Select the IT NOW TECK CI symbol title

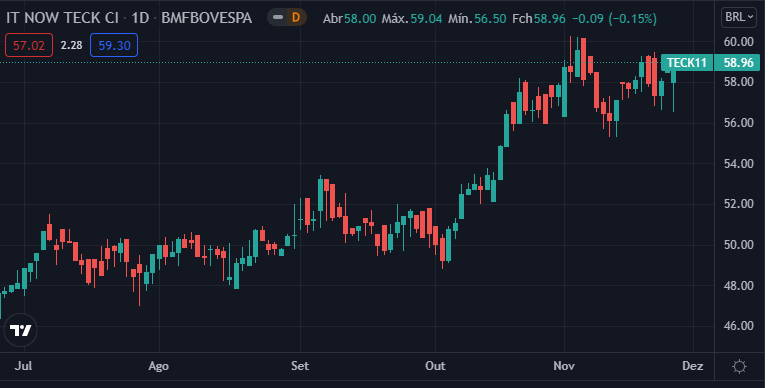point(62,18)
